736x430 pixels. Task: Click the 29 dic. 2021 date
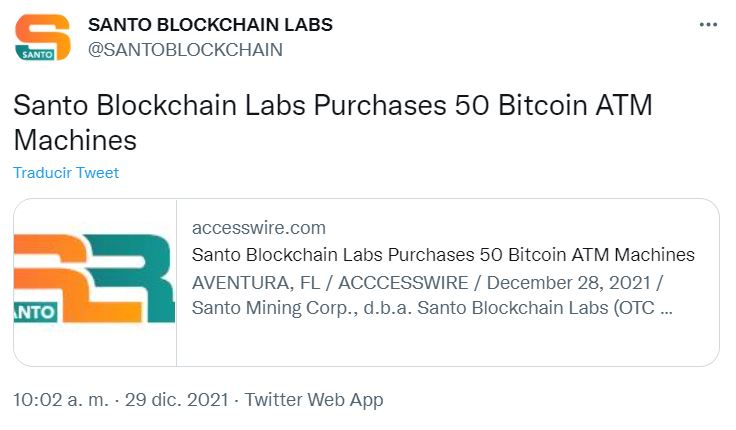176,400
